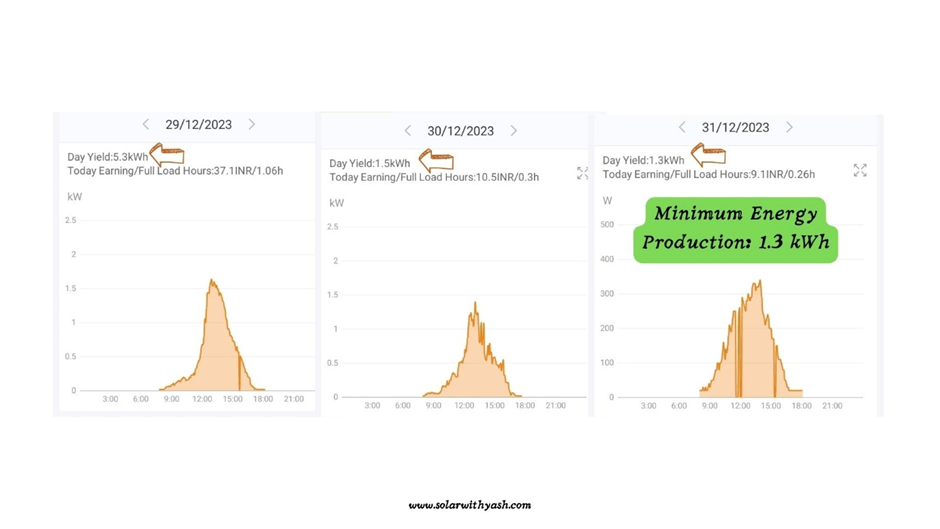This screenshot has width=940, height=529.
Task: Click the Day Yield:5.3kWh text
Action: pos(107,157)
